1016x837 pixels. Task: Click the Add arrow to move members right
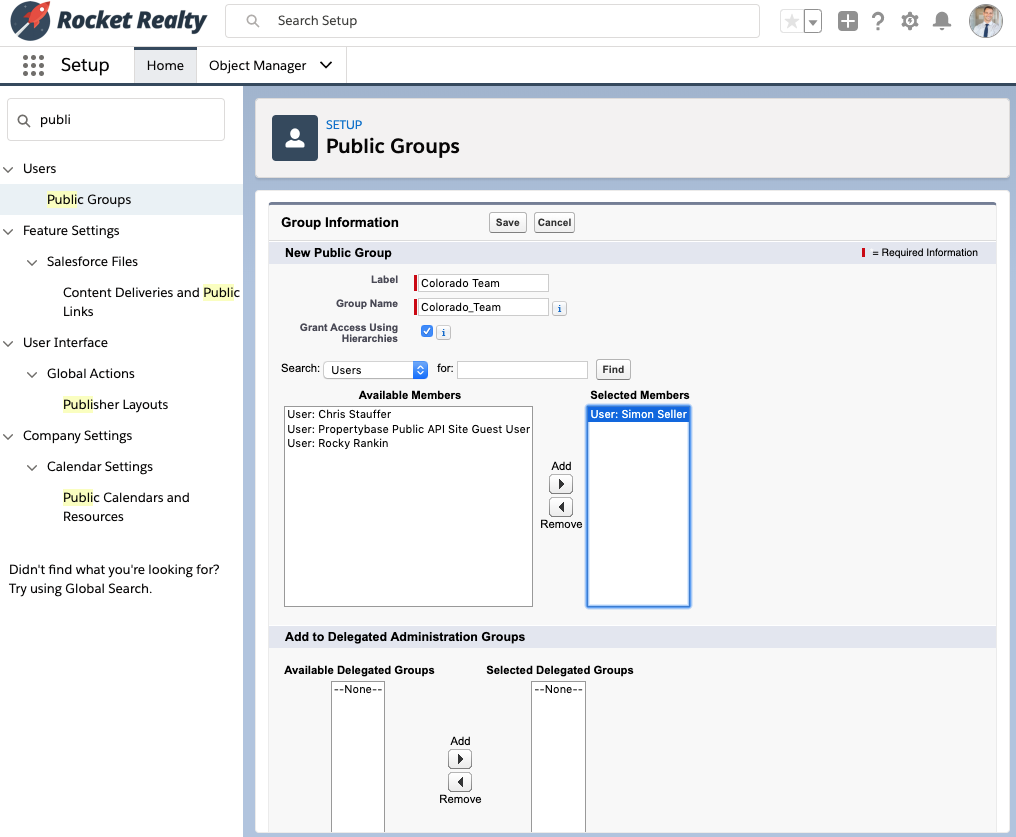tap(561, 483)
